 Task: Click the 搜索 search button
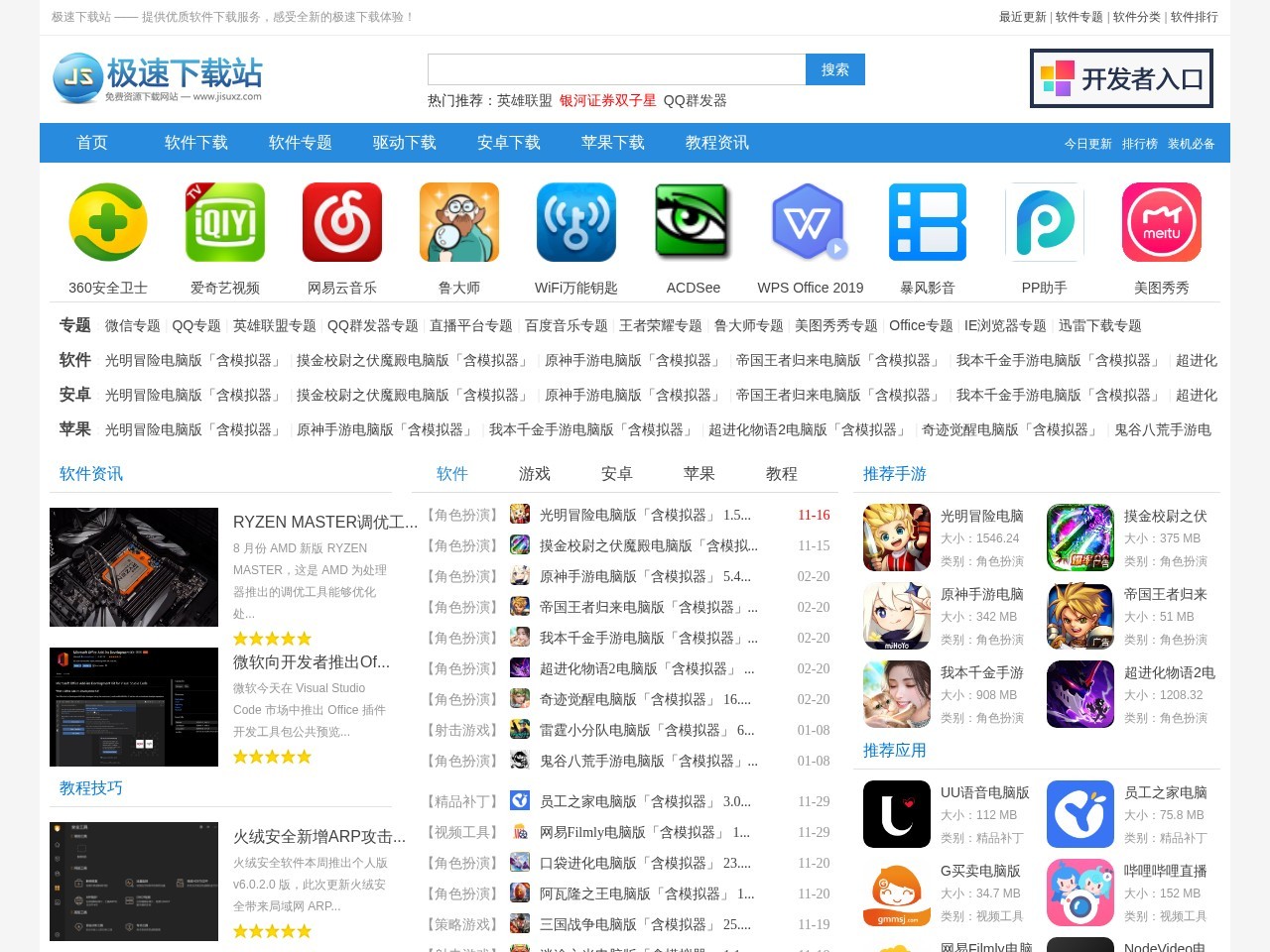click(x=834, y=69)
